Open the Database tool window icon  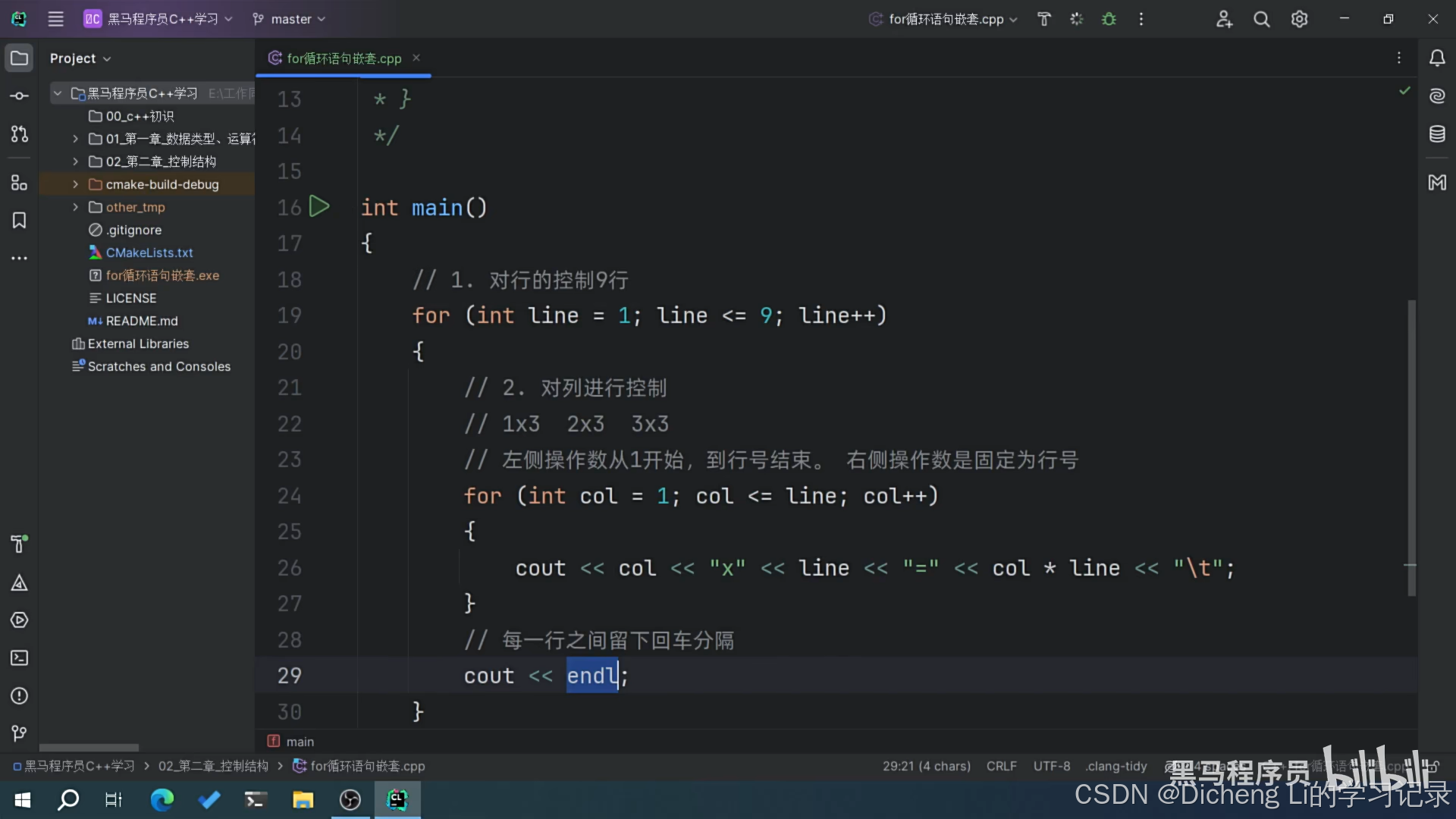tap(1437, 134)
